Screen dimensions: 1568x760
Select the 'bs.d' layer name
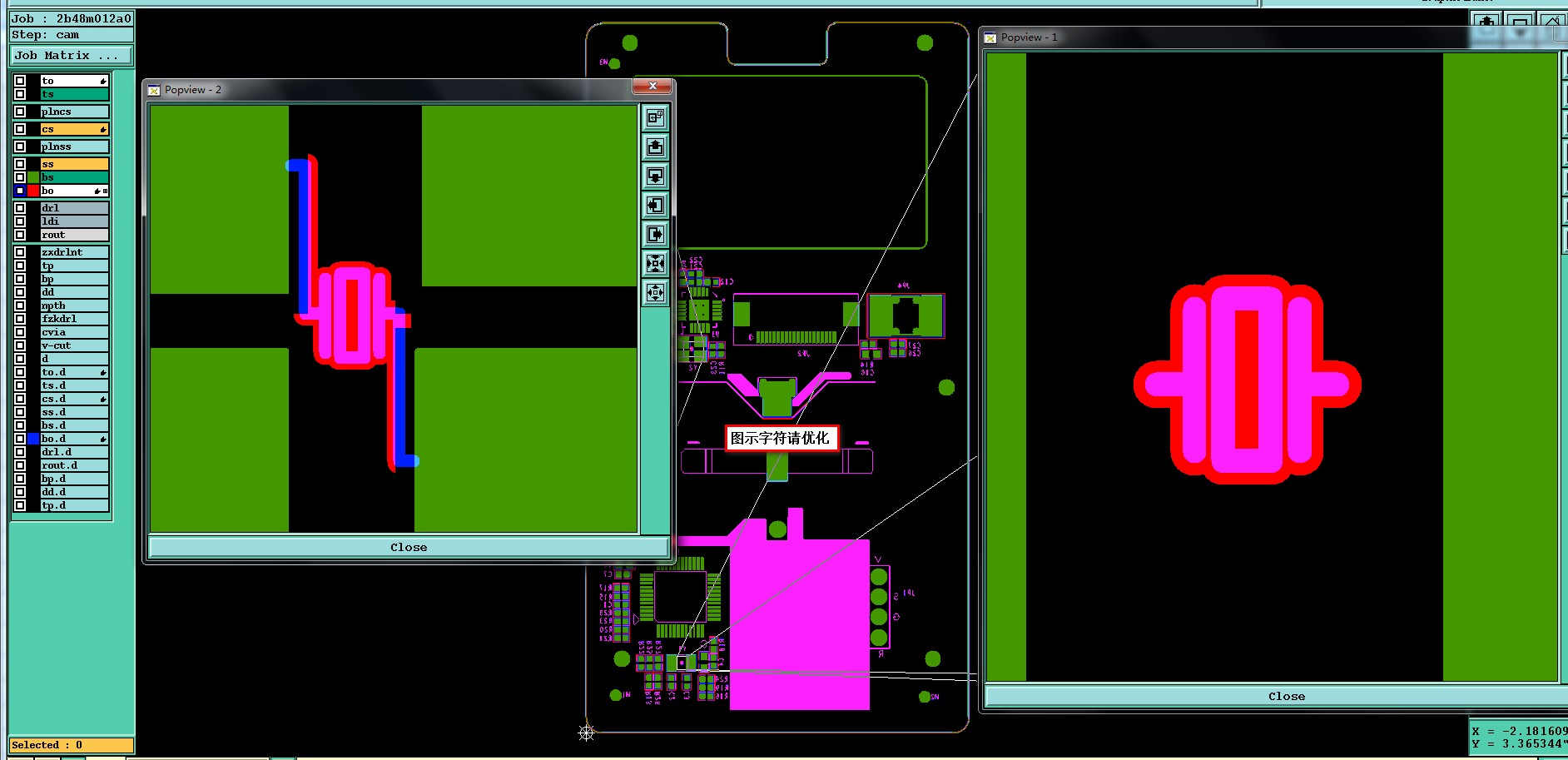tap(74, 425)
